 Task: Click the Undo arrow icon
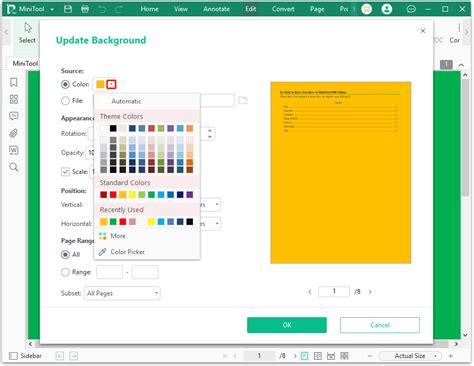[x=102, y=9]
